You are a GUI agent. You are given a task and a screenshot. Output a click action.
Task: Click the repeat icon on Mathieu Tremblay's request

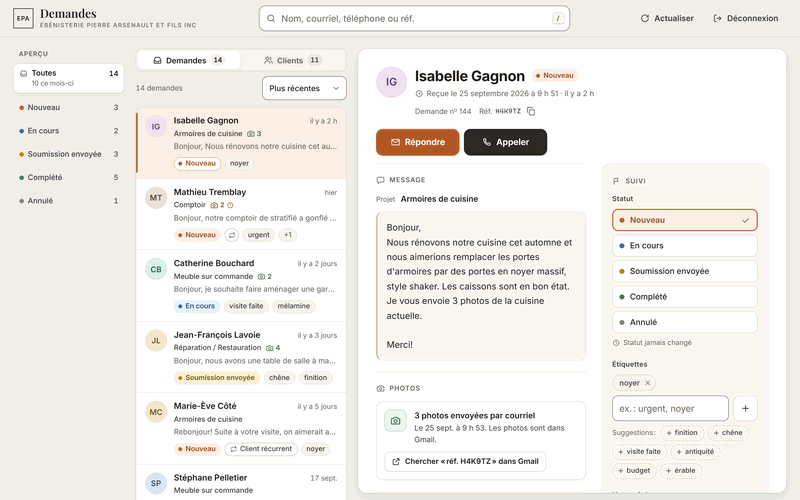(232, 235)
